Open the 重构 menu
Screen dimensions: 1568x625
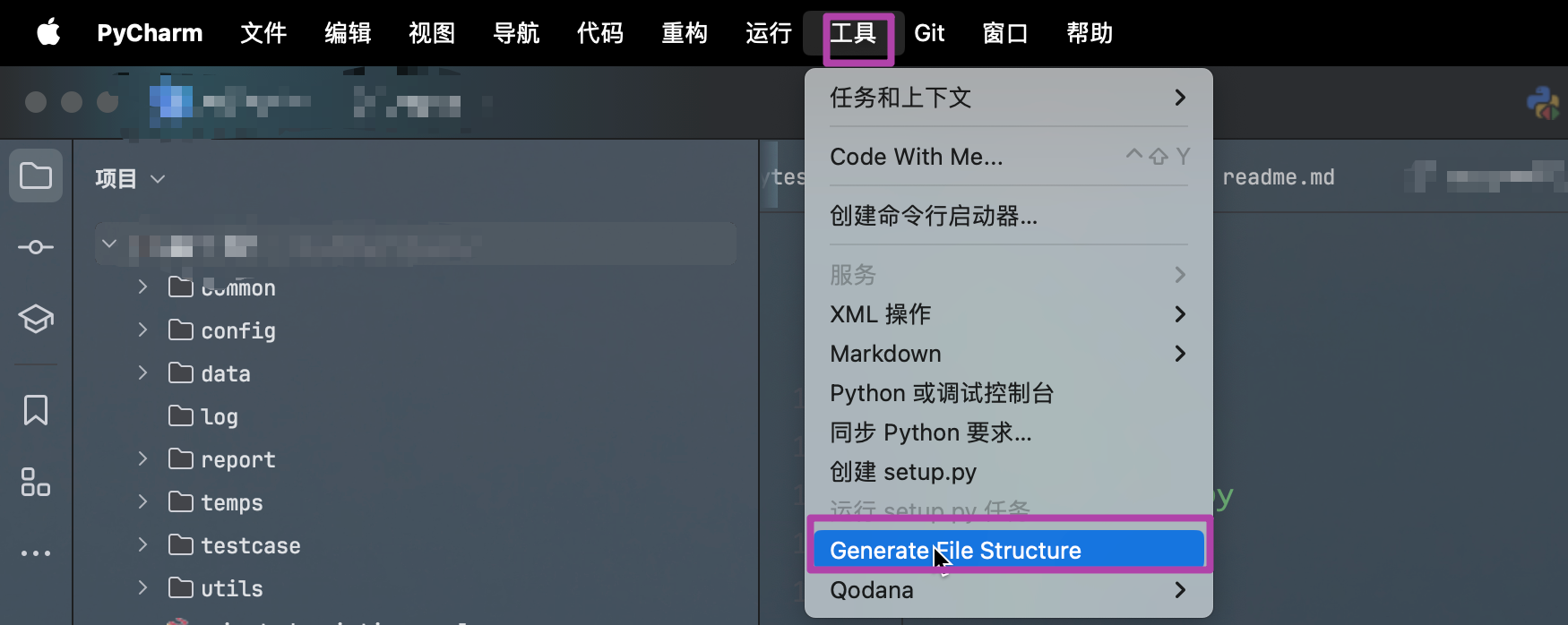[685, 33]
